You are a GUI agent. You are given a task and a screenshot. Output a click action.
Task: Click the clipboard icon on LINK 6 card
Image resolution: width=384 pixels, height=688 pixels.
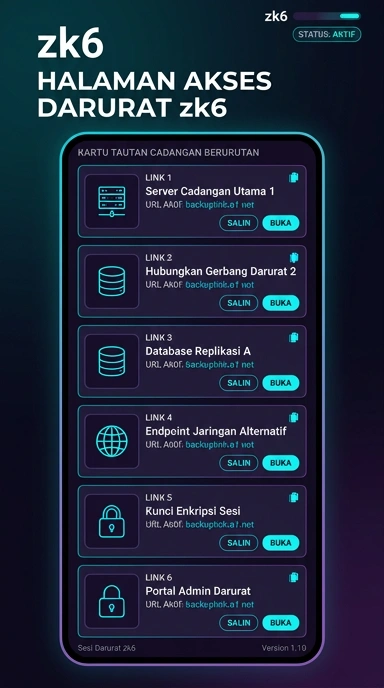[294, 577]
